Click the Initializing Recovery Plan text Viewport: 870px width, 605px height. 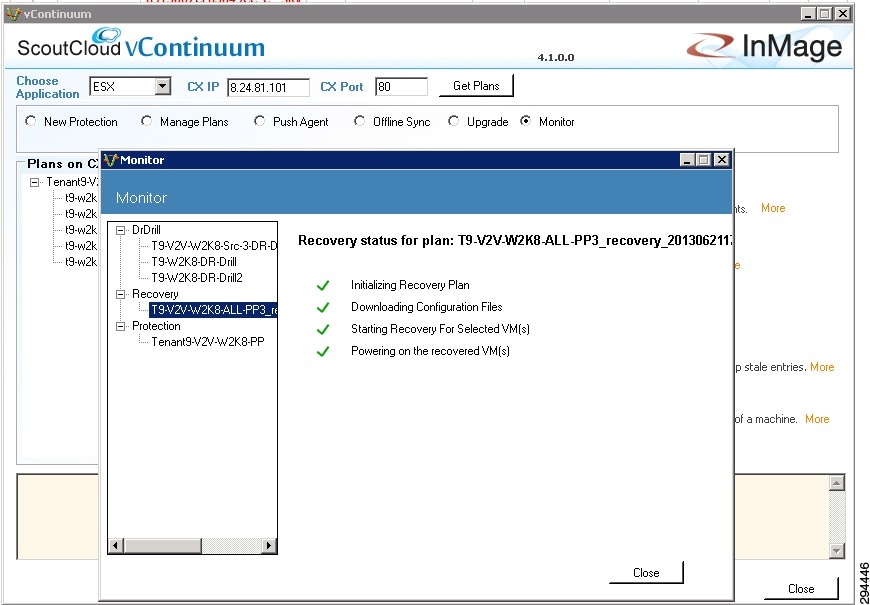point(410,285)
